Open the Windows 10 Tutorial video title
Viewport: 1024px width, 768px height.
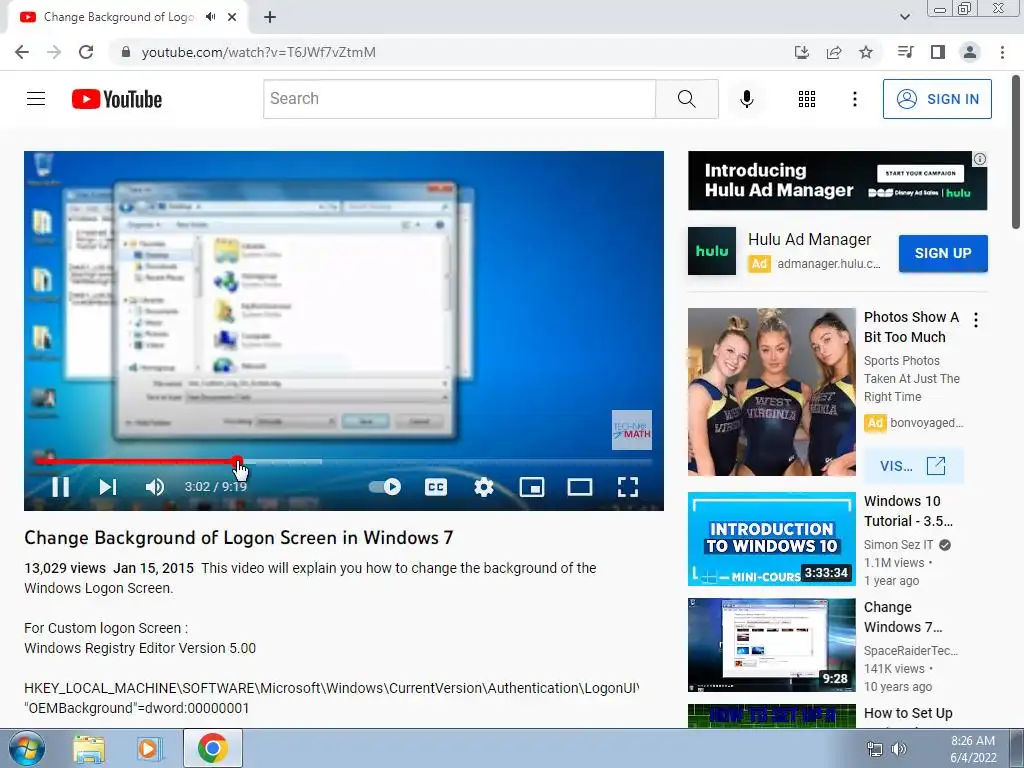coord(908,511)
